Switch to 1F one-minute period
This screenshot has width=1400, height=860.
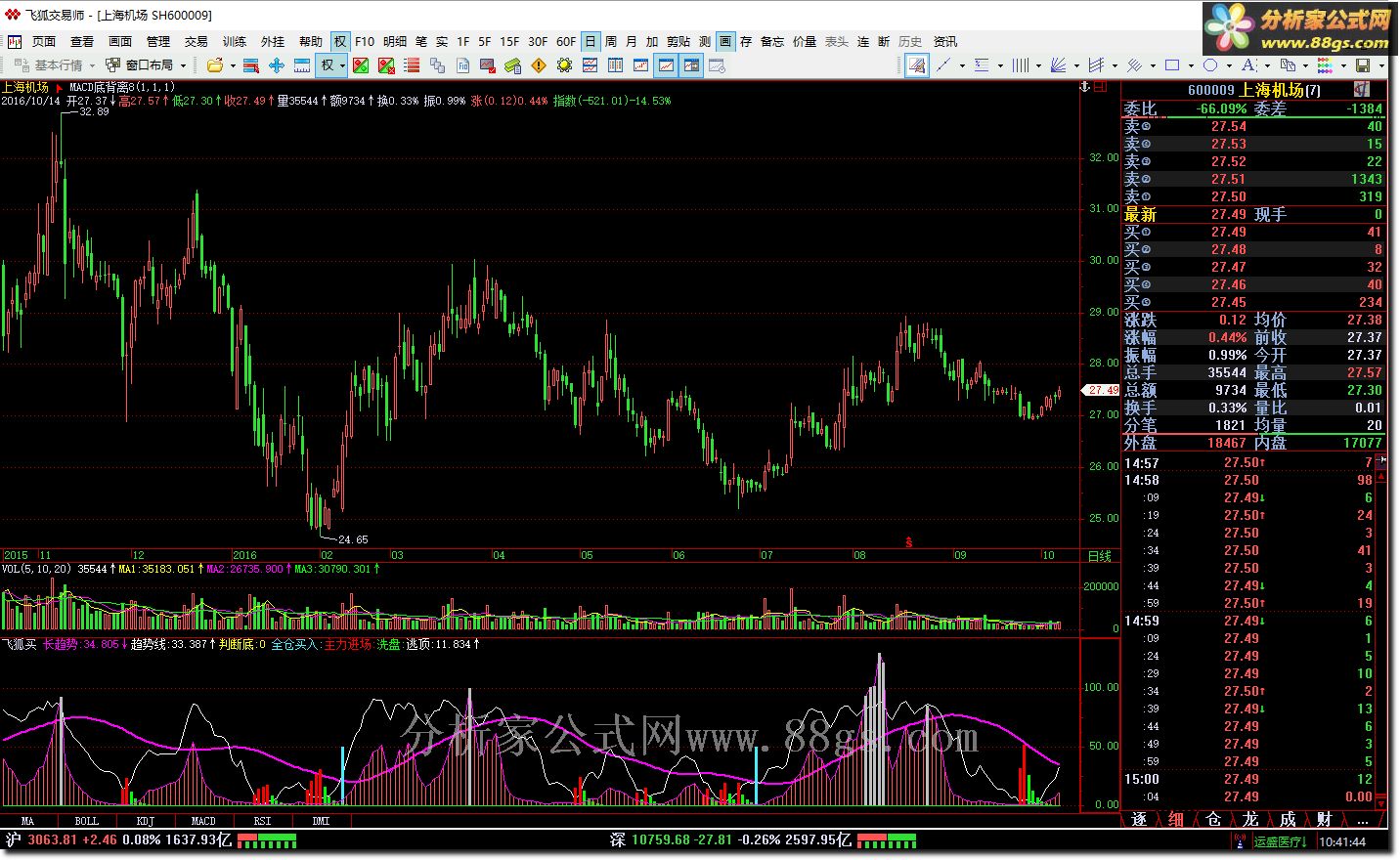coord(463,41)
